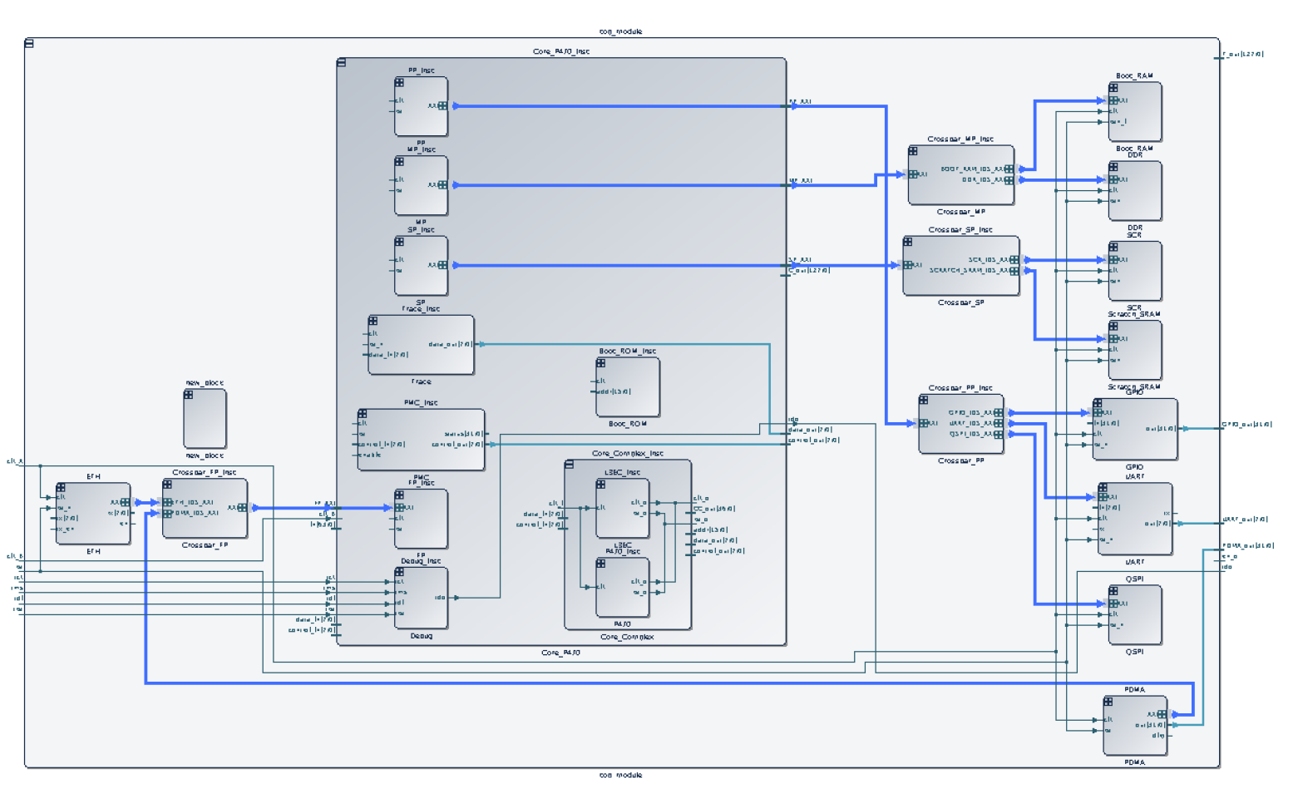
Task: Collapse the Core_Complex hierarchy box
Action: tap(570, 465)
